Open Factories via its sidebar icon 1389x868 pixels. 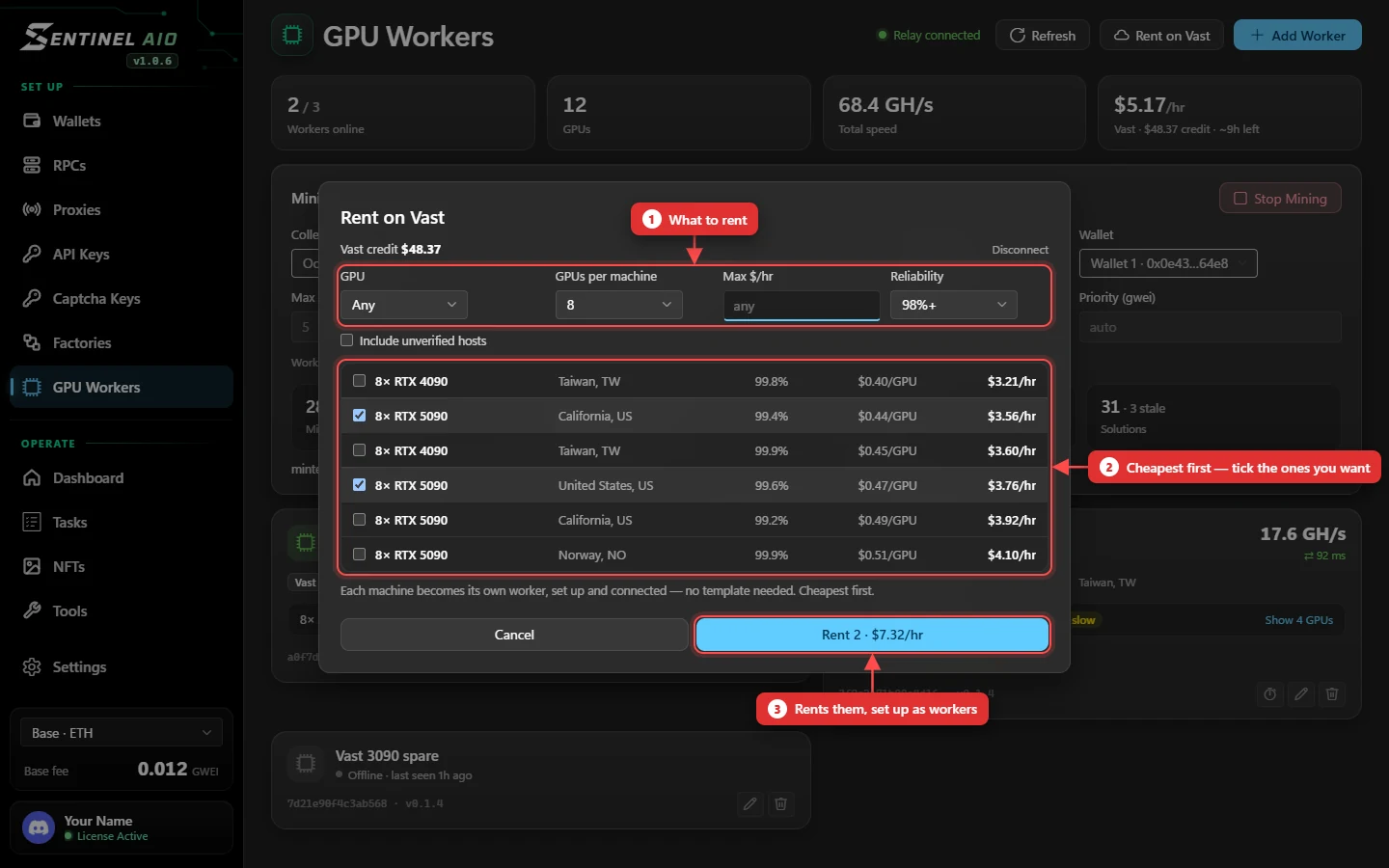[x=32, y=342]
